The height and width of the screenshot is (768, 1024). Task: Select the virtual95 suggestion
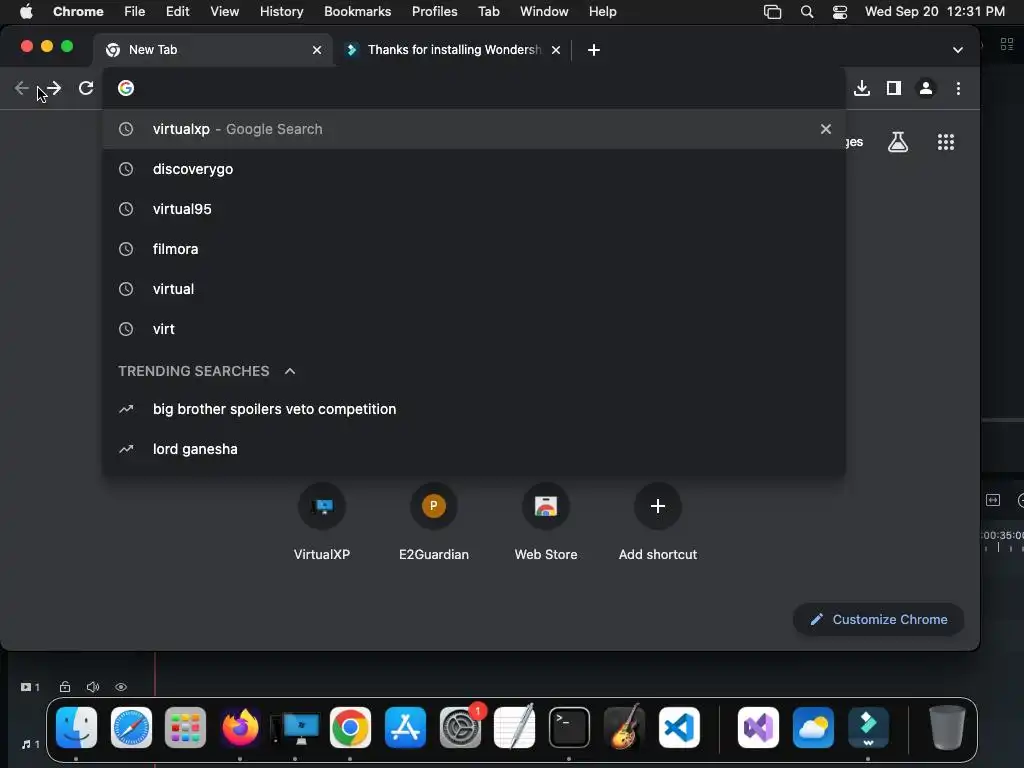(x=474, y=209)
